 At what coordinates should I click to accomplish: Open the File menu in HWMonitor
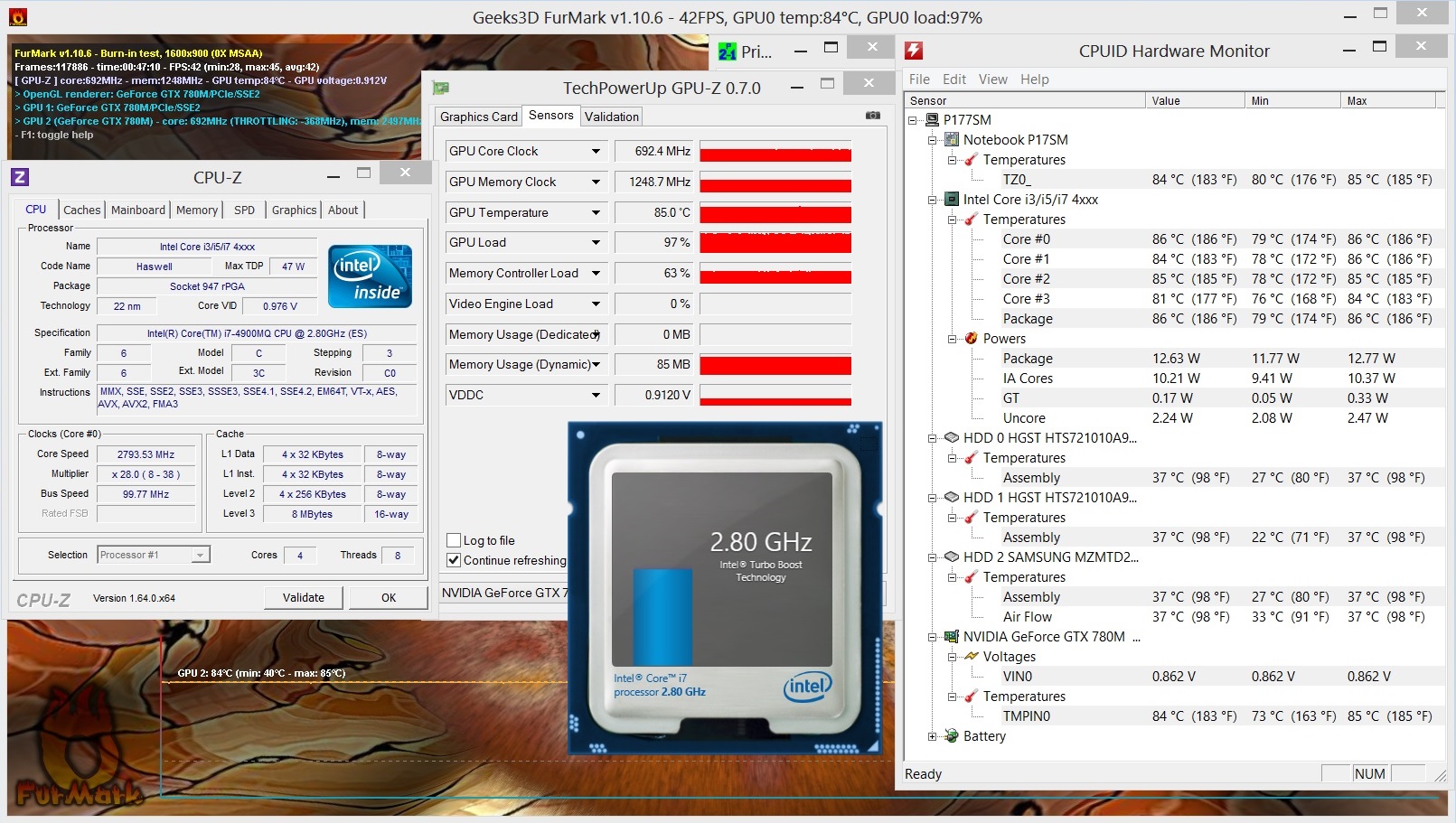click(919, 79)
